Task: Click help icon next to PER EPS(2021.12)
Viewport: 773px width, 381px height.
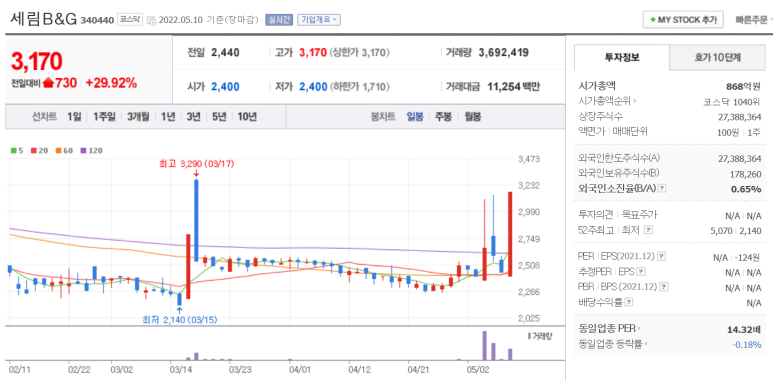Action: [x=662, y=257]
